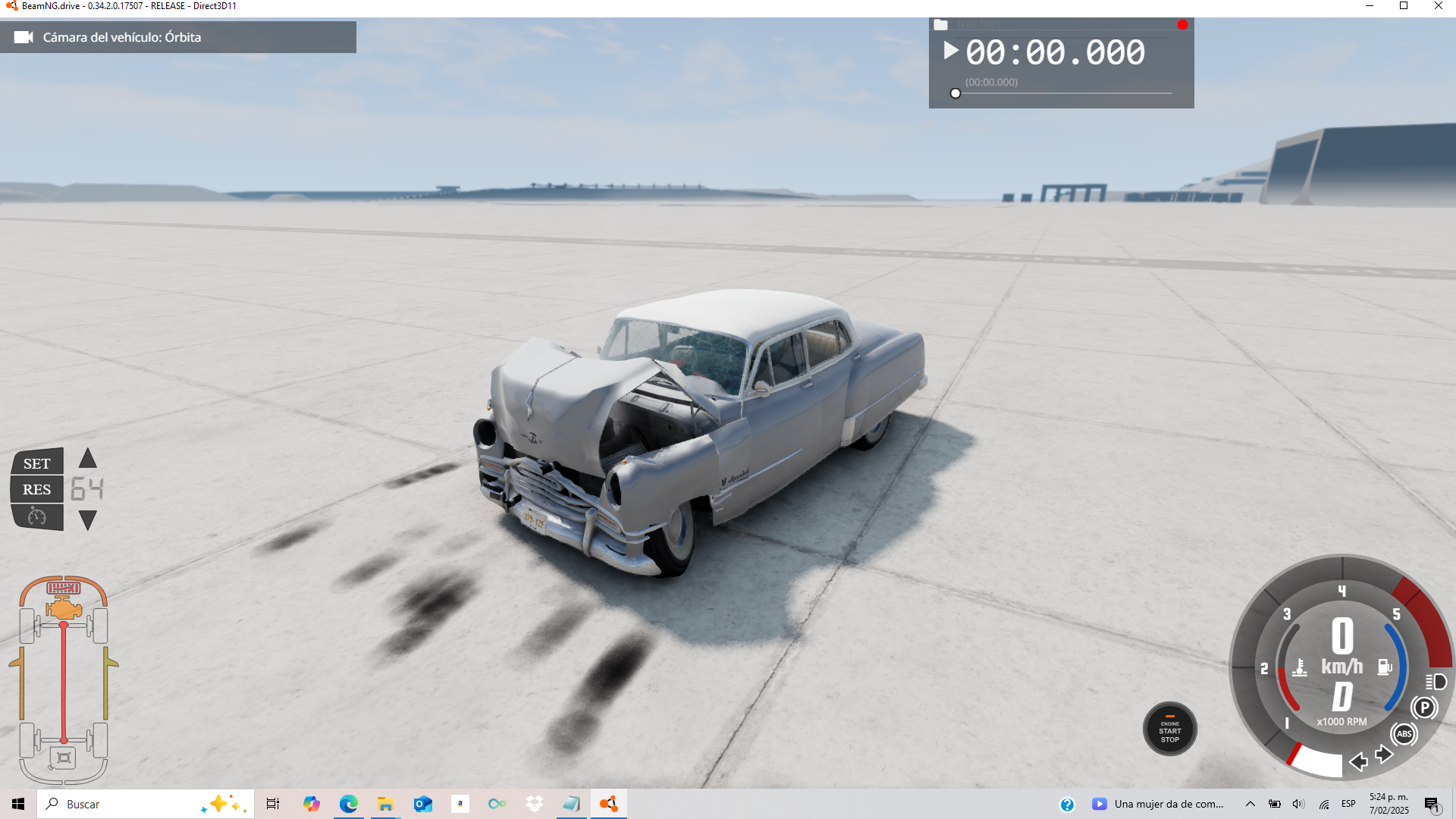
Task: Toggle cruise control speedometer button
Action: [x=37, y=516]
